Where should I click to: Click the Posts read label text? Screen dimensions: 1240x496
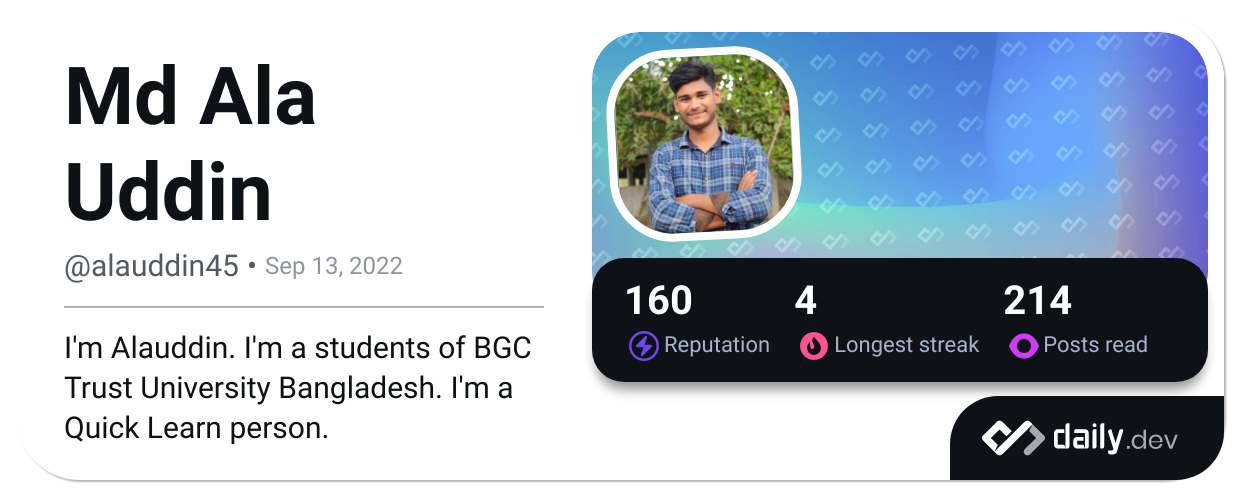1095,345
